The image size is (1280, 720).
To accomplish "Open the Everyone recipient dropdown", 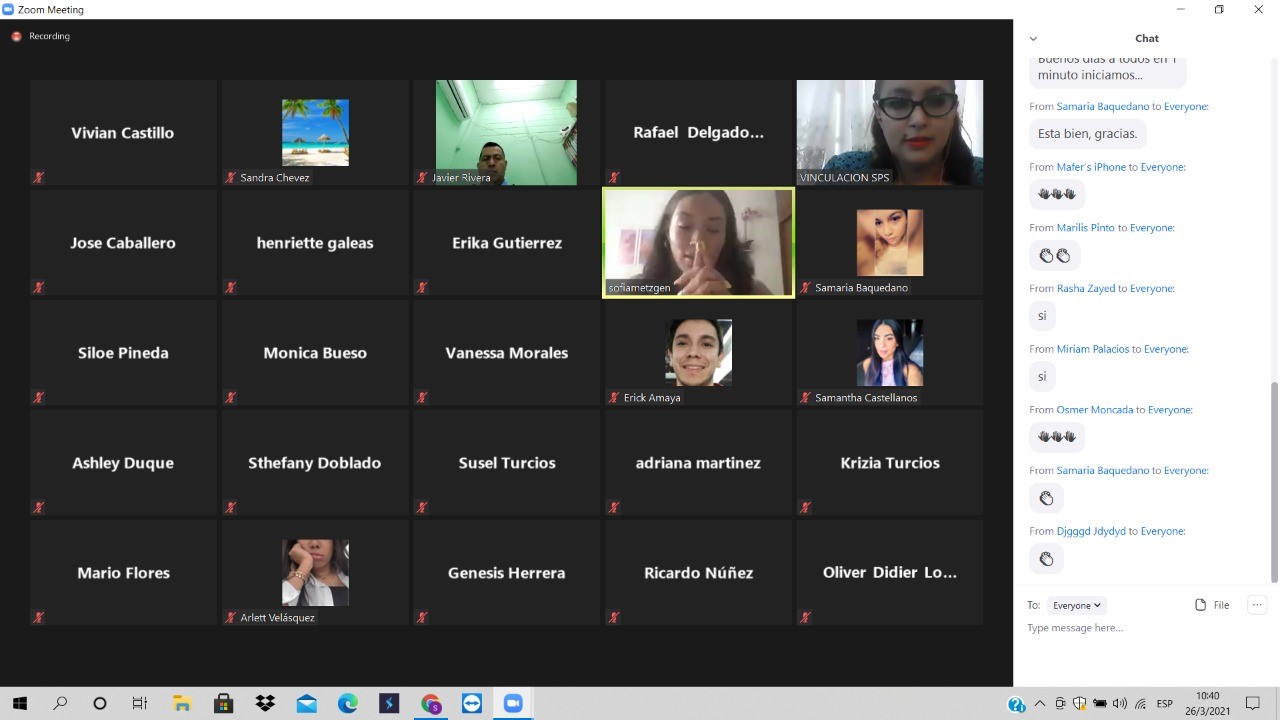I will (x=1076, y=605).
